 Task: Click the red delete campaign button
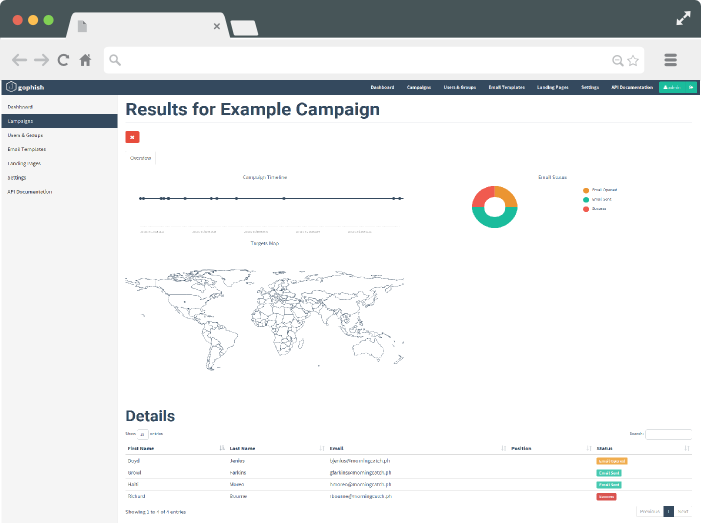[132, 137]
